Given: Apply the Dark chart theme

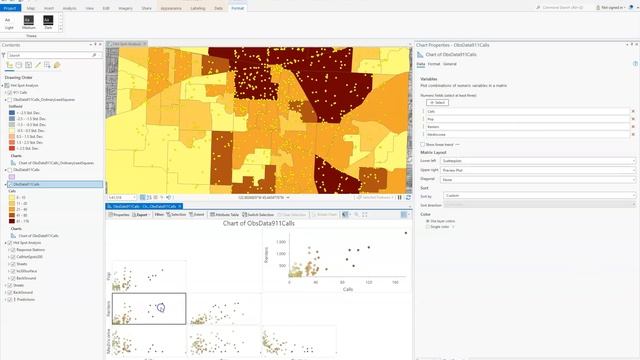Looking at the screenshot, I should 48,22.
